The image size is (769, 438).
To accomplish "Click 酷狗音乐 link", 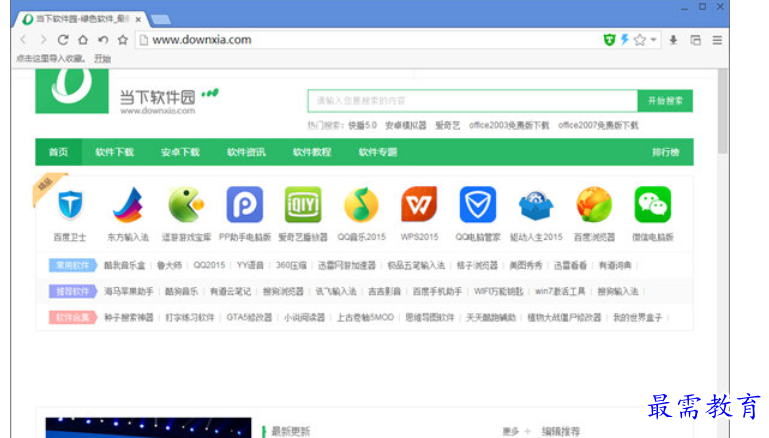I will click(x=181, y=291).
